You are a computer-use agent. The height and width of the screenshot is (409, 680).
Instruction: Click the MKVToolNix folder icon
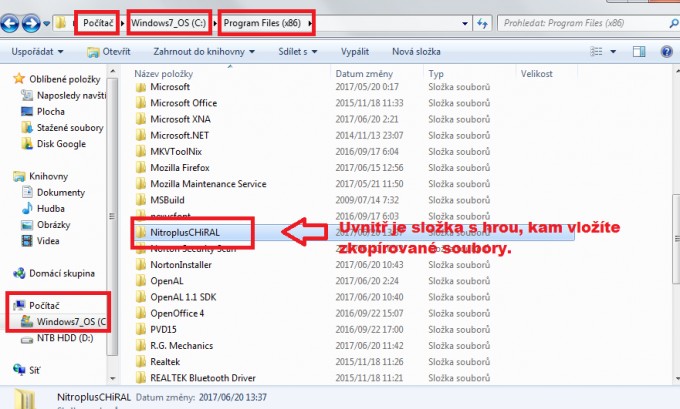[x=141, y=152]
